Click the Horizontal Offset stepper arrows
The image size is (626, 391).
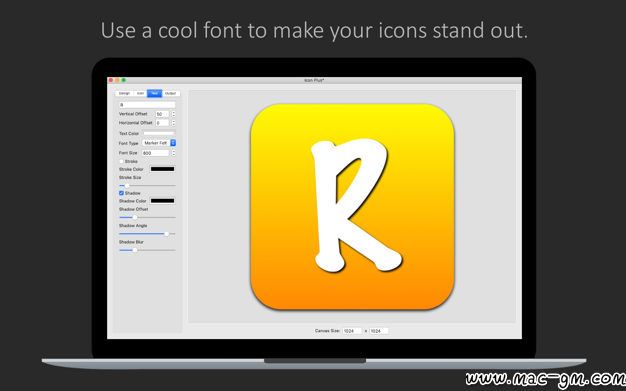(x=173, y=123)
